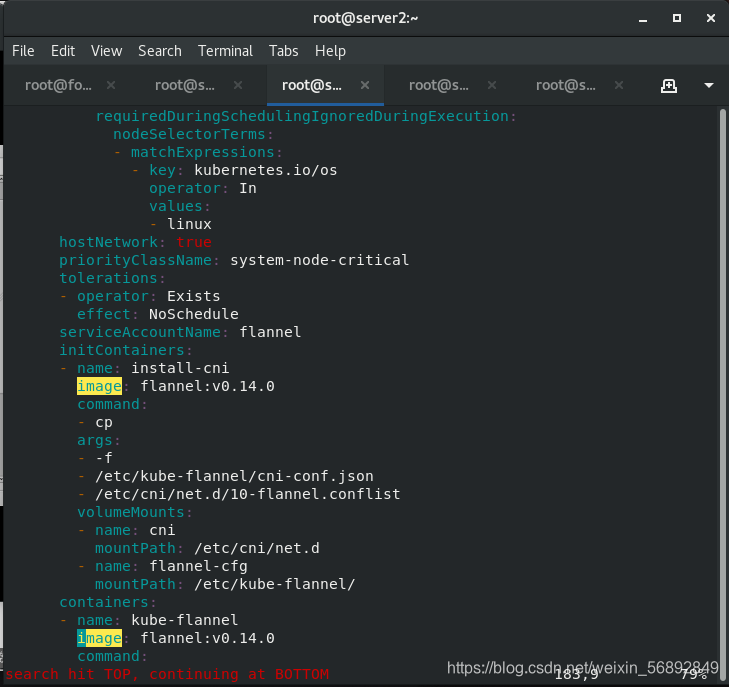
Task: Open the Tabs menu
Action: point(284,51)
